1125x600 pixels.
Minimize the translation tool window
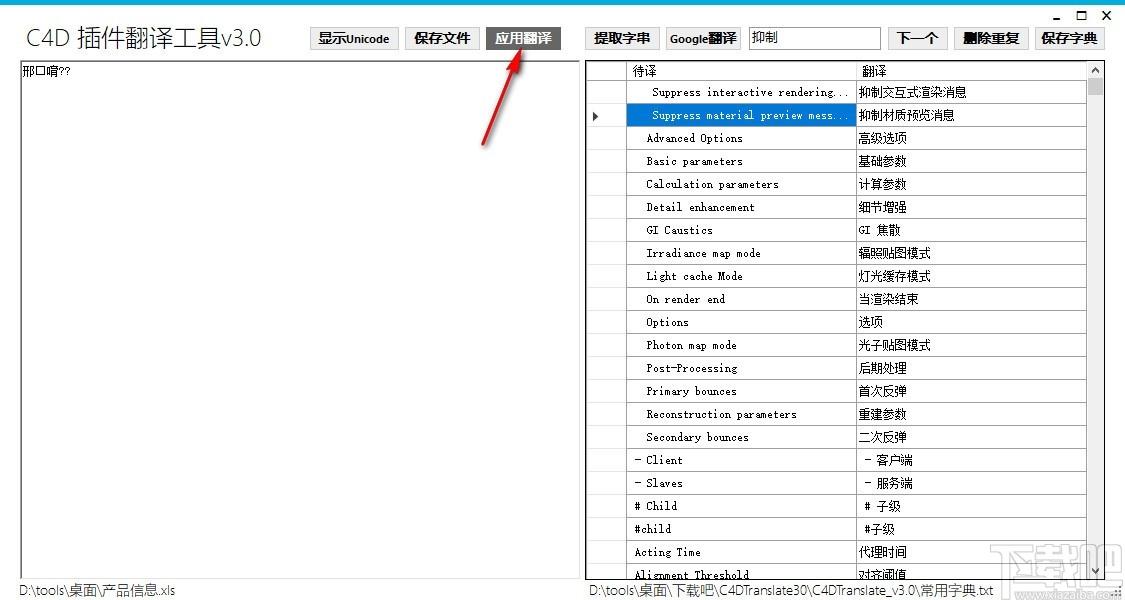coord(1058,16)
